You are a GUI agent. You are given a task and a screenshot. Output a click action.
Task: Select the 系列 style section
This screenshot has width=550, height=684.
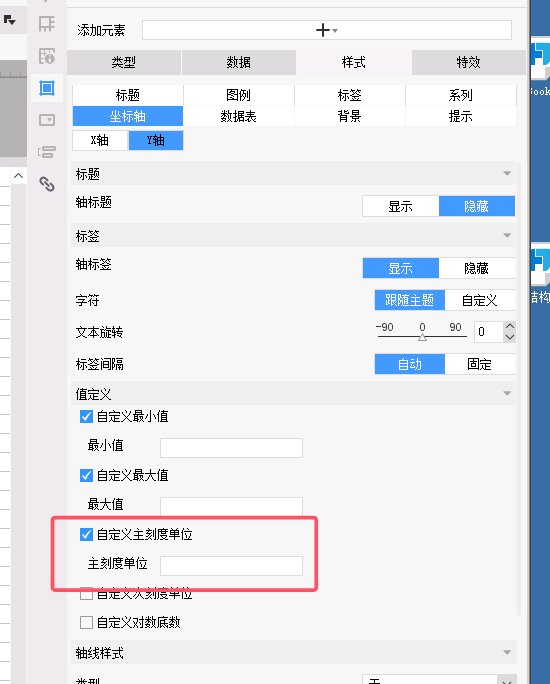pyautogui.click(x=461, y=95)
